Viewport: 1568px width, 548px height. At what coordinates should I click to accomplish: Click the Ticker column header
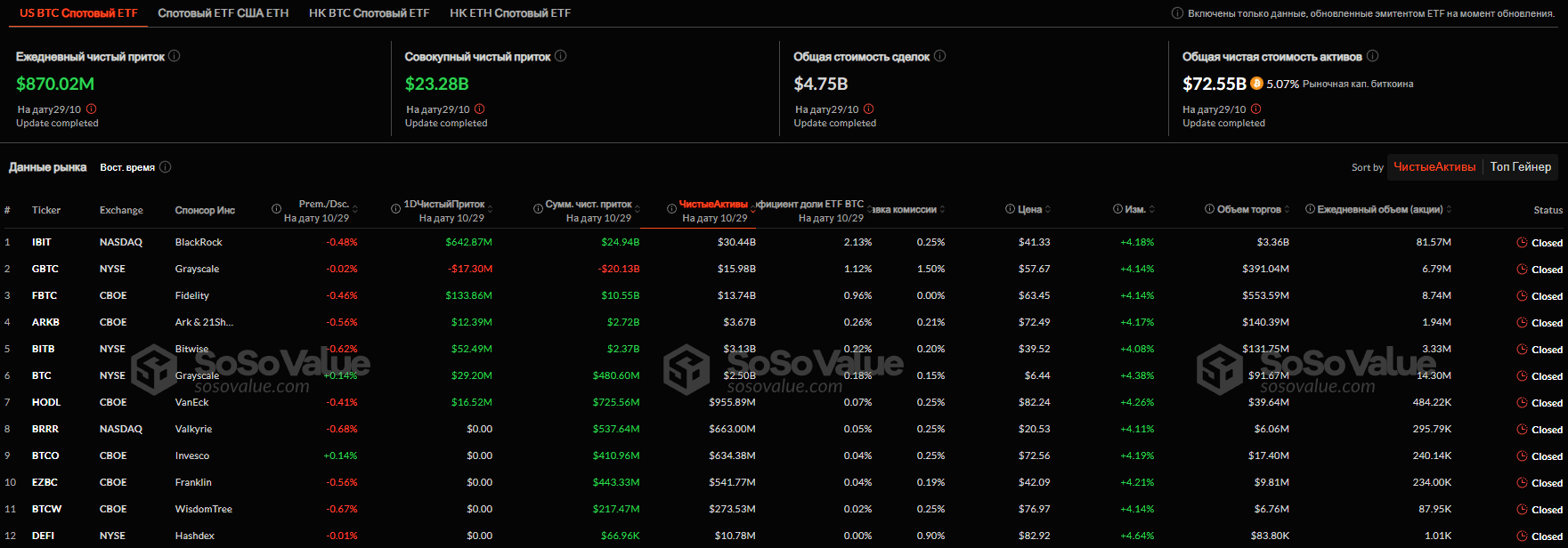(x=46, y=210)
